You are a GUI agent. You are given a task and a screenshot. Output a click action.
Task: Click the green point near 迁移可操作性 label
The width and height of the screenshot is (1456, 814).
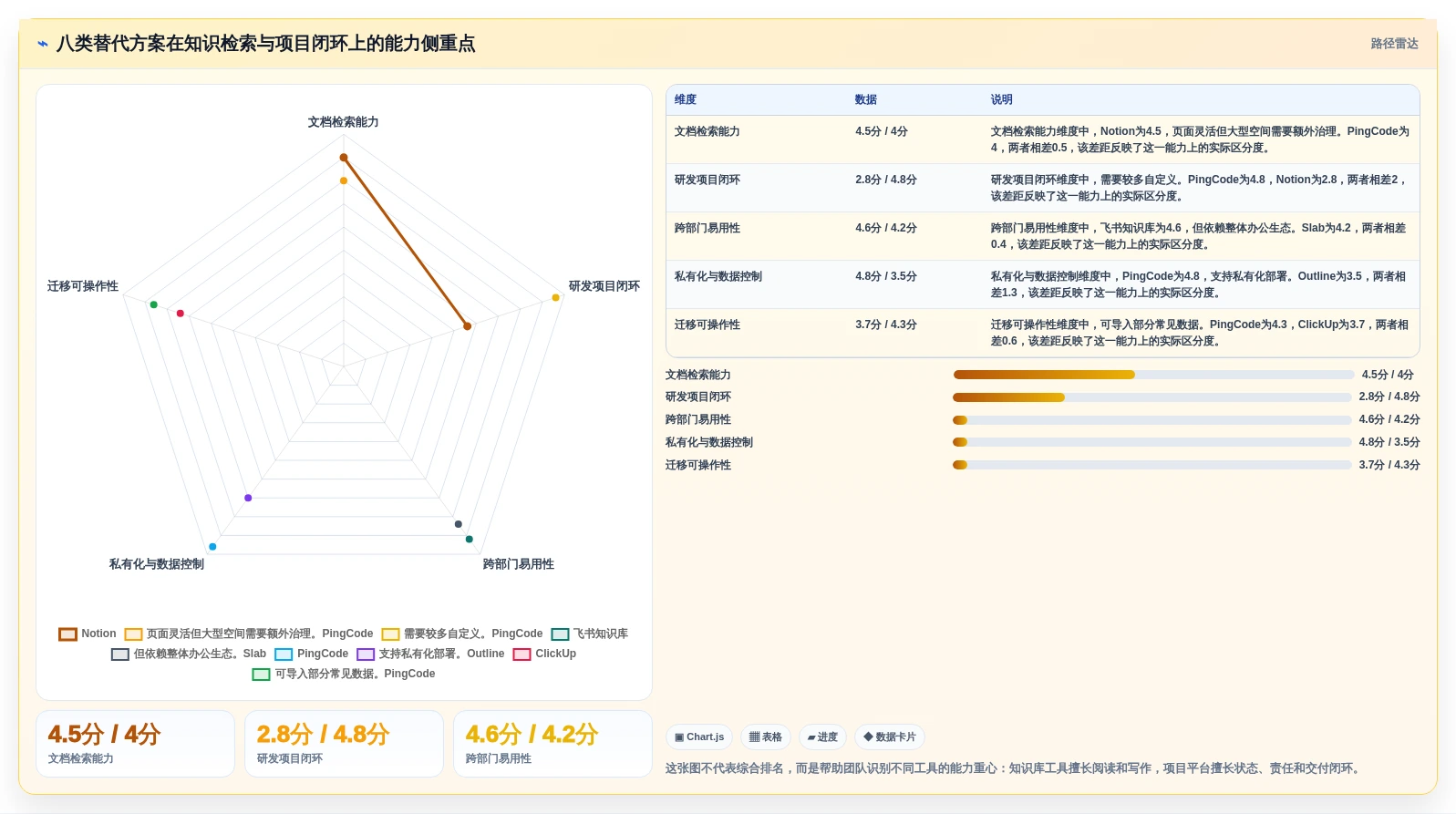click(x=154, y=304)
